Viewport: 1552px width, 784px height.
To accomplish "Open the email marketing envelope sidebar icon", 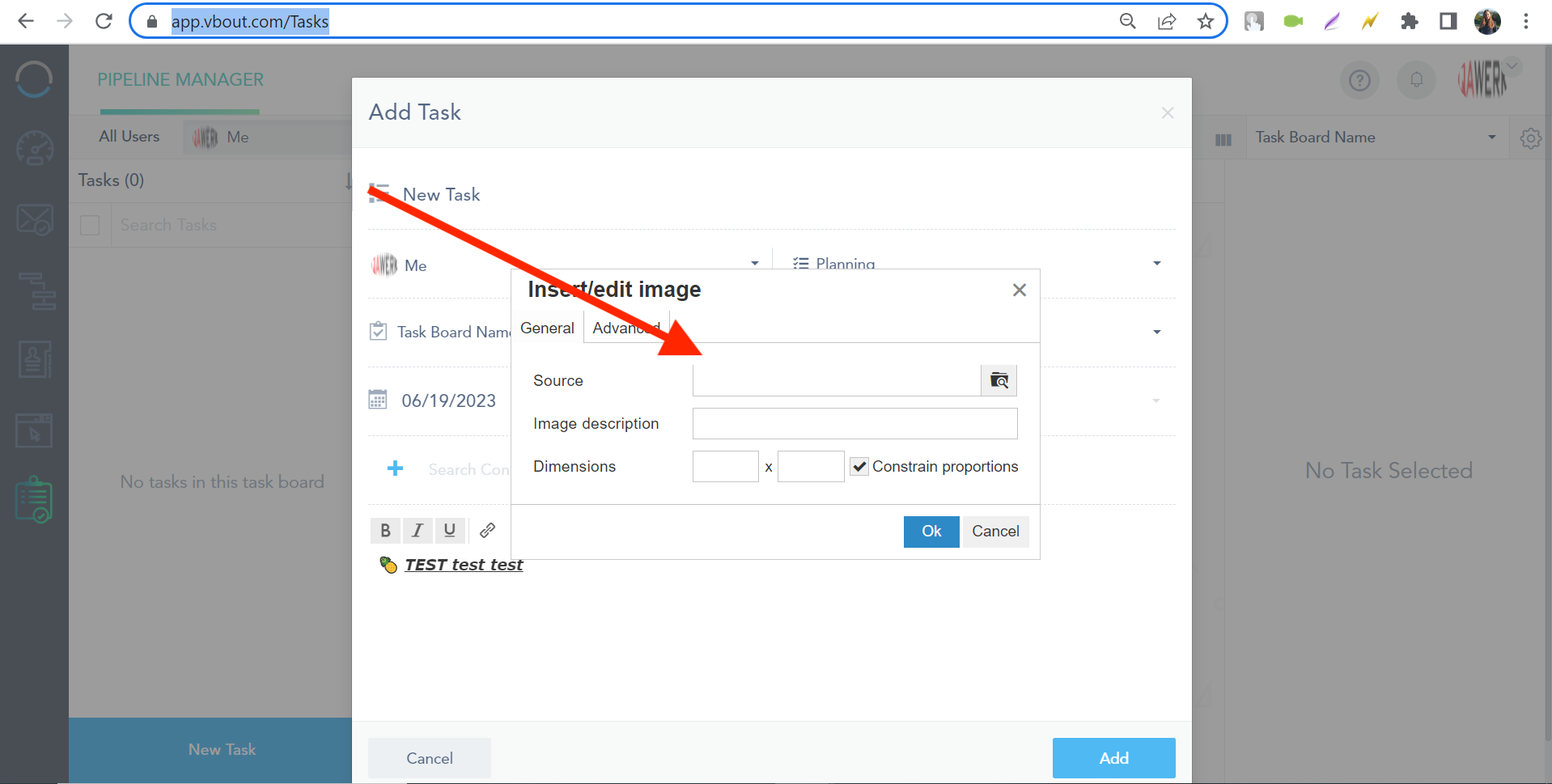I will click(x=35, y=219).
